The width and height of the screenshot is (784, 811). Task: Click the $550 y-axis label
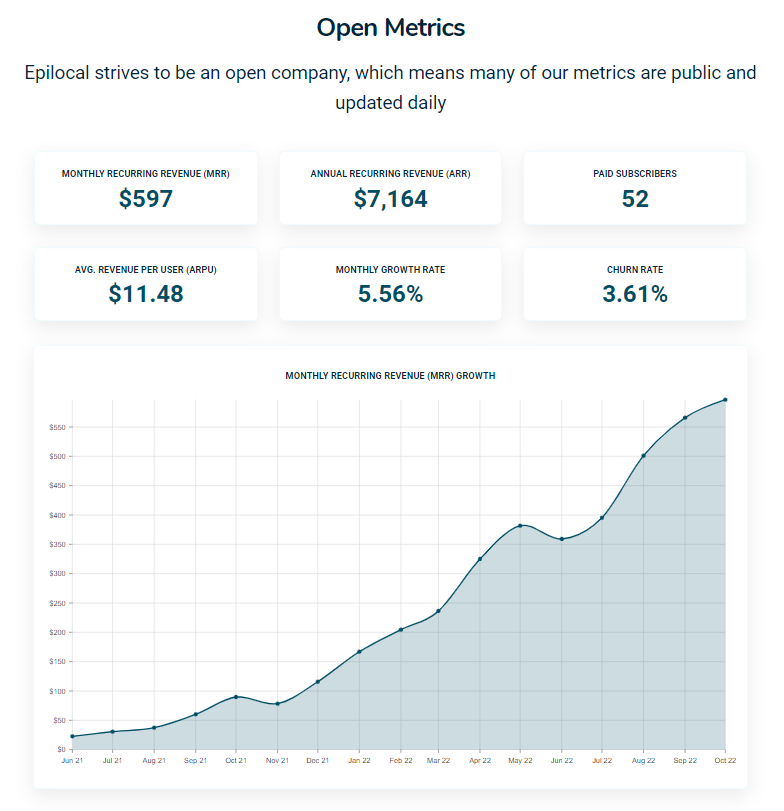point(57,427)
